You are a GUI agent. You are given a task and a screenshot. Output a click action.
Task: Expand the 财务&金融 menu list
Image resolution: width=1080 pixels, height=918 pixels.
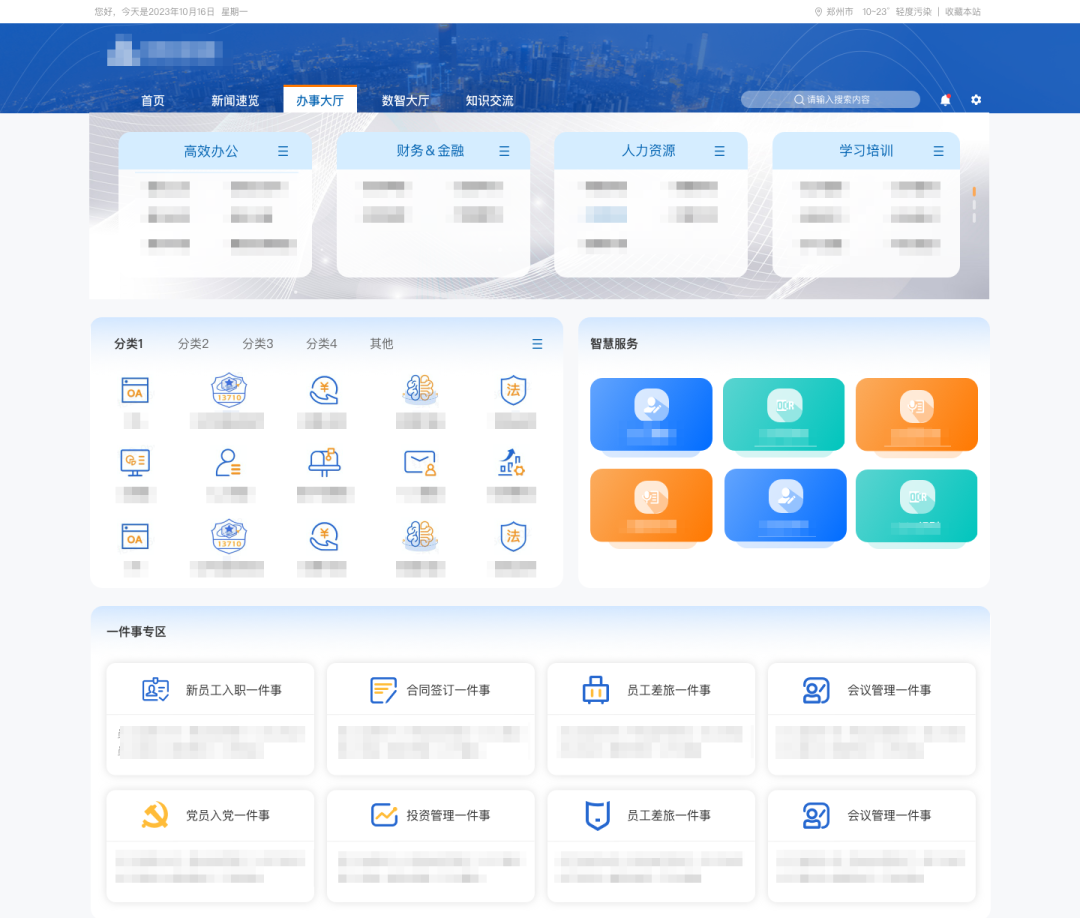point(504,151)
